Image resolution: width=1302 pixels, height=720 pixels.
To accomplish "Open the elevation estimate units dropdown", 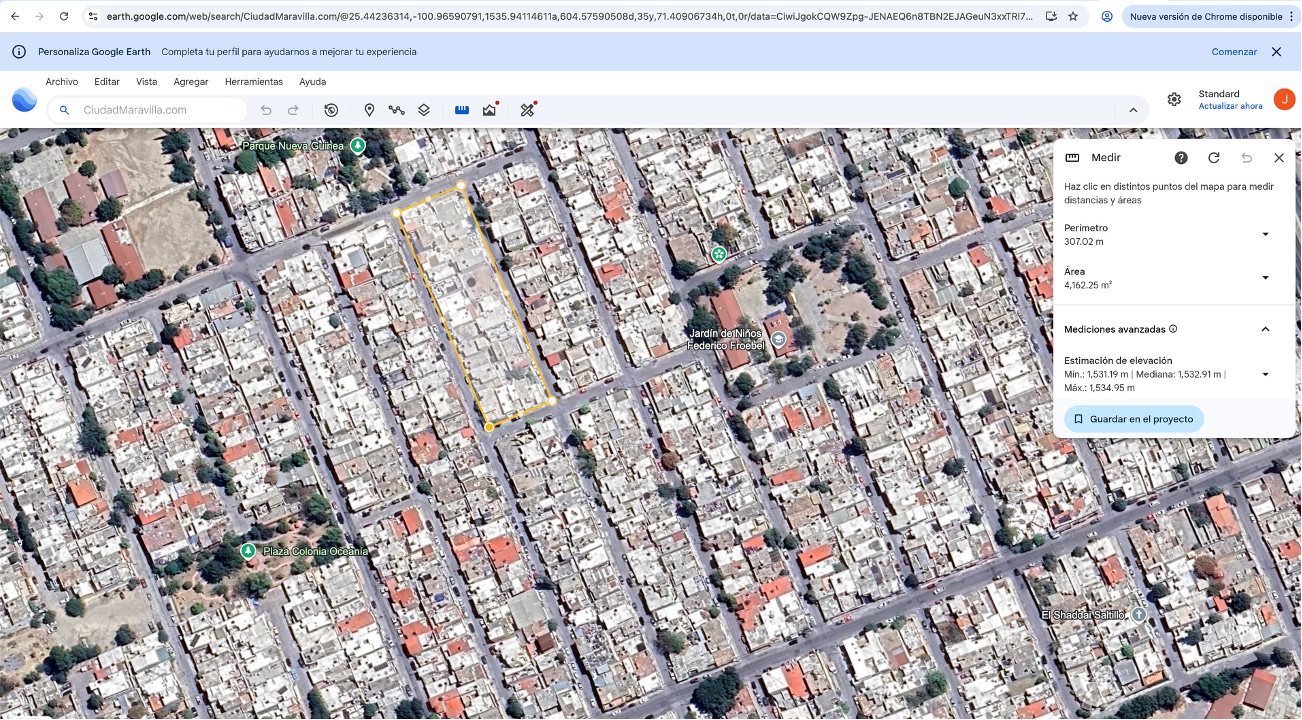I will 1265,374.
